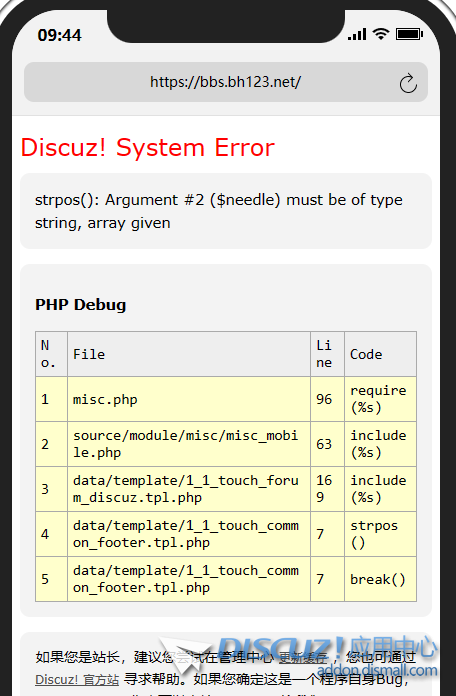The image size is (456, 696).
Task: Select the break() code cell
Action: point(381,579)
